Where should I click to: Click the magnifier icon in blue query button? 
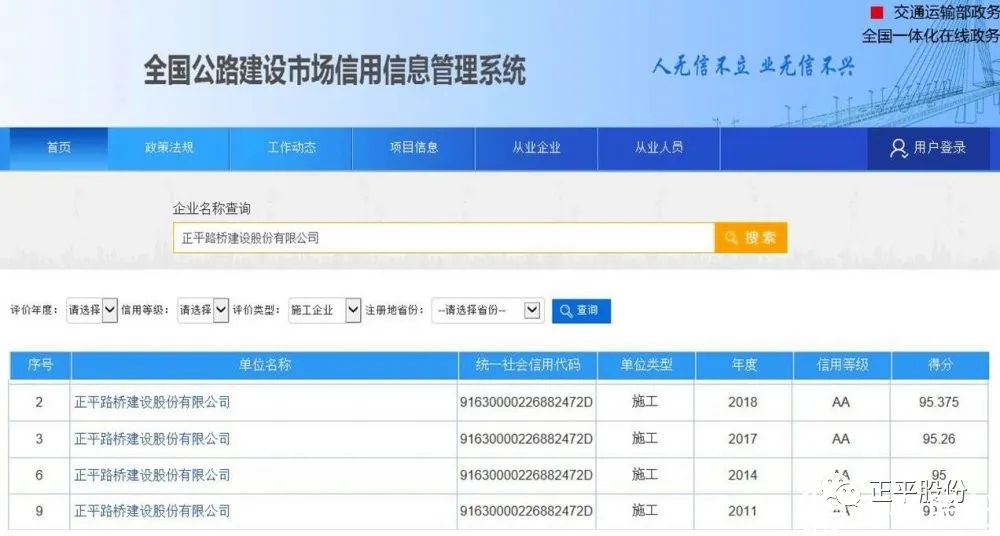tap(565, 311)
